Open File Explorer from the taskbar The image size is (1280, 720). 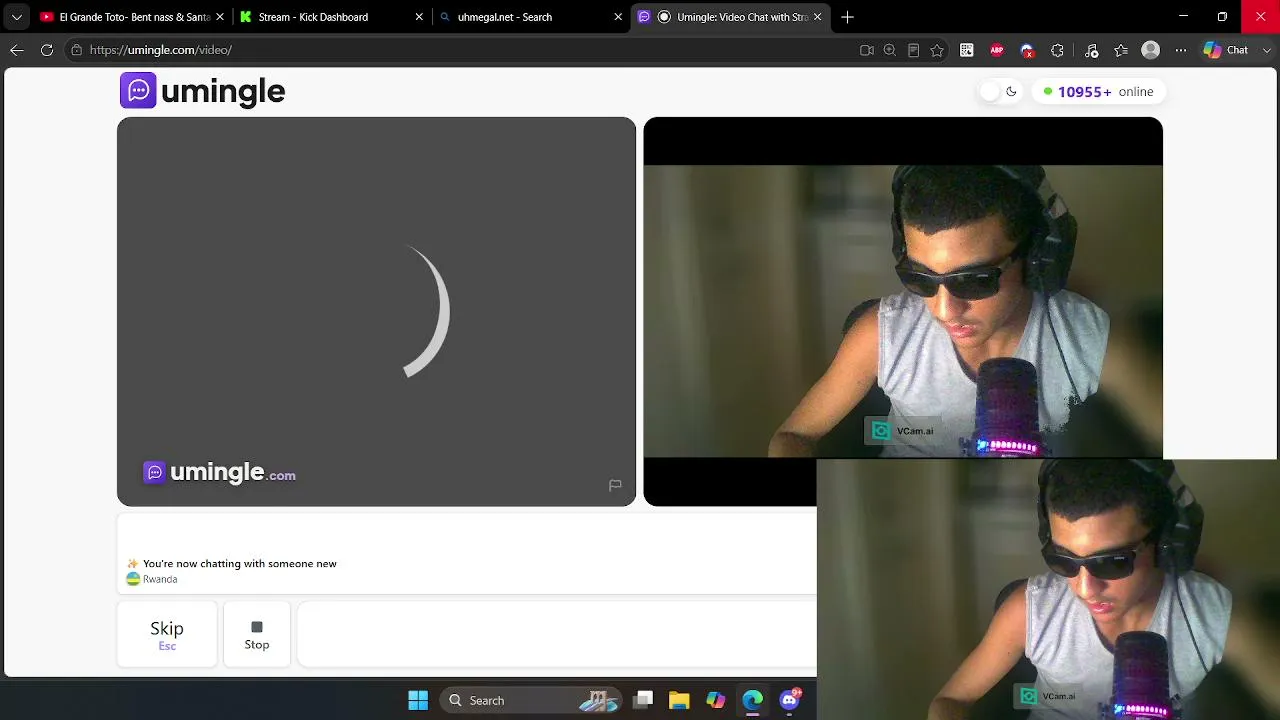[x=680, y=700]
